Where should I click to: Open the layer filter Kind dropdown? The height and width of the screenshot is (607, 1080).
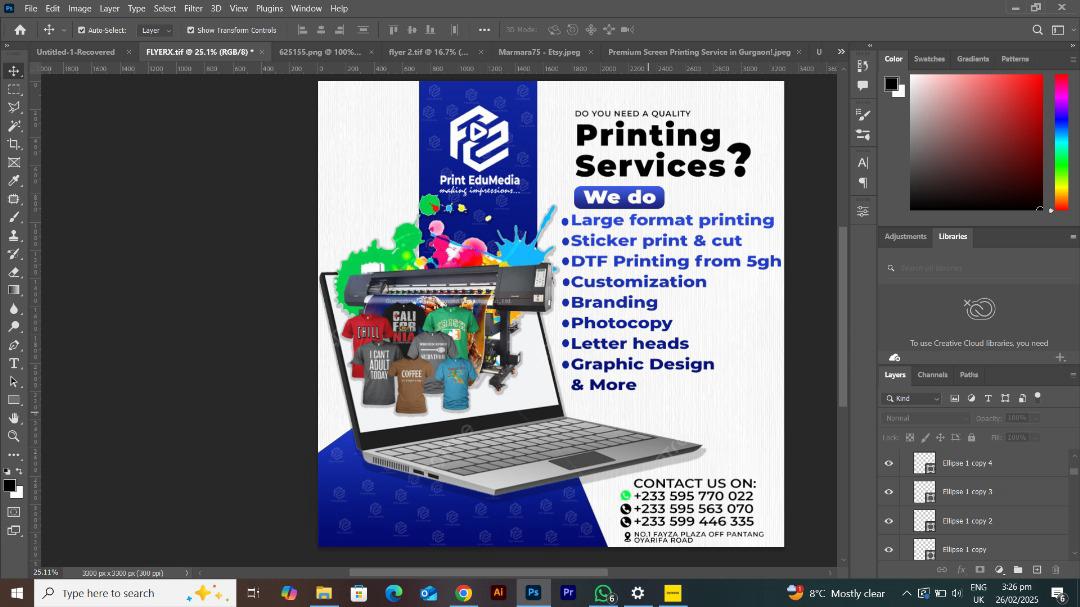point(911,398)
